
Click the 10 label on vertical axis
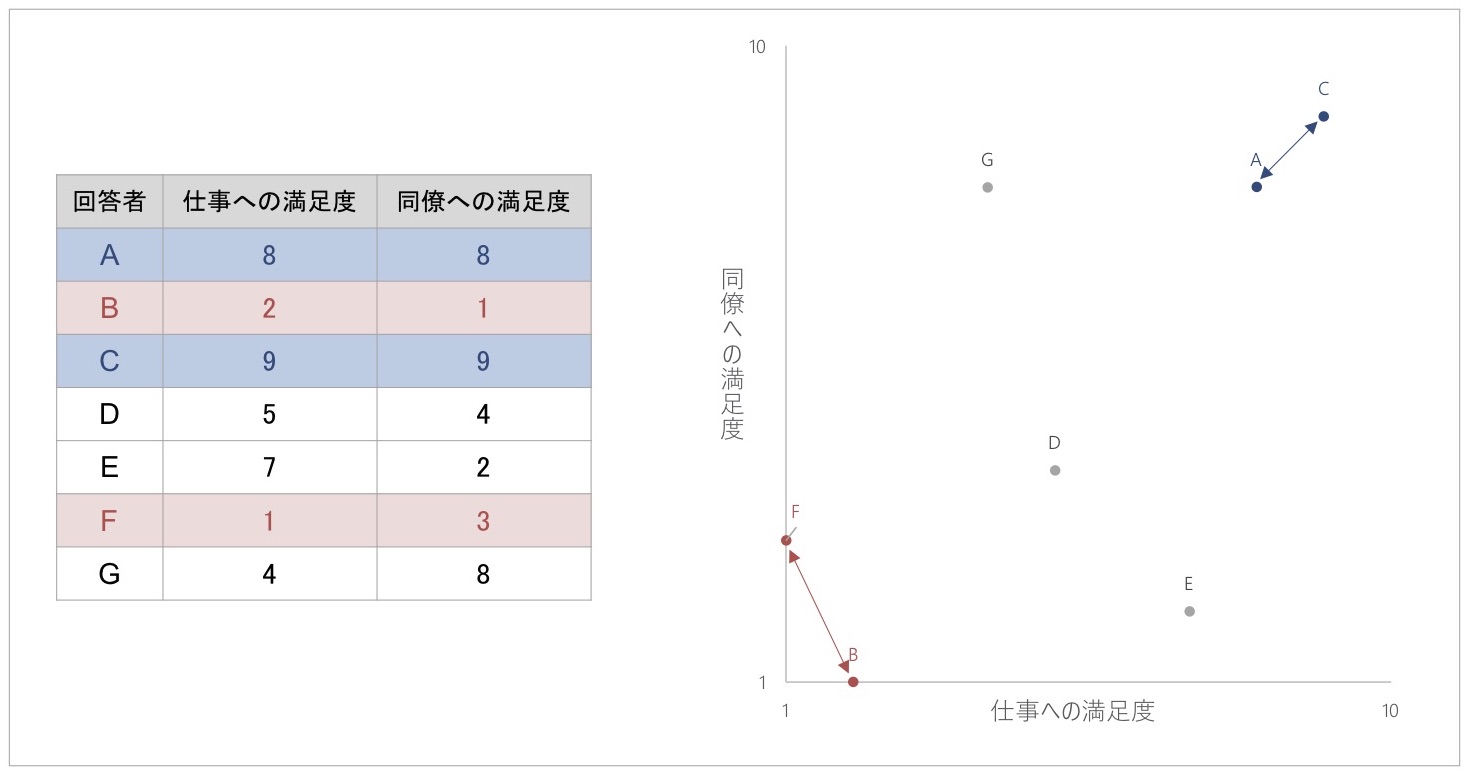coord(757,47)
